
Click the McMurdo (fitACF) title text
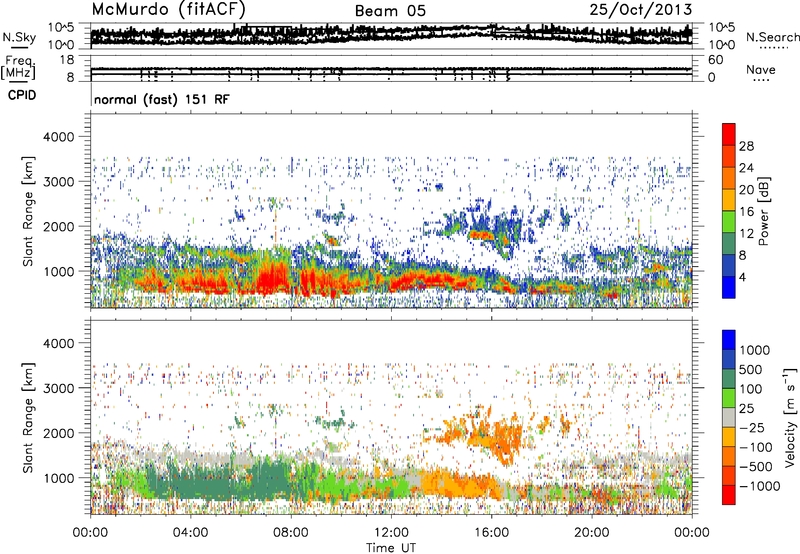tap(168, 9)
